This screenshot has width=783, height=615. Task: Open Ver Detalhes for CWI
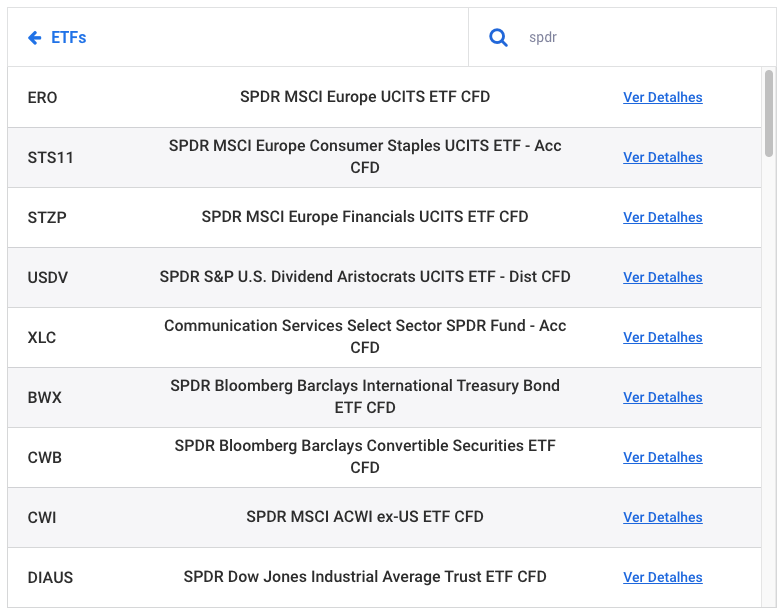coord(663,517)
